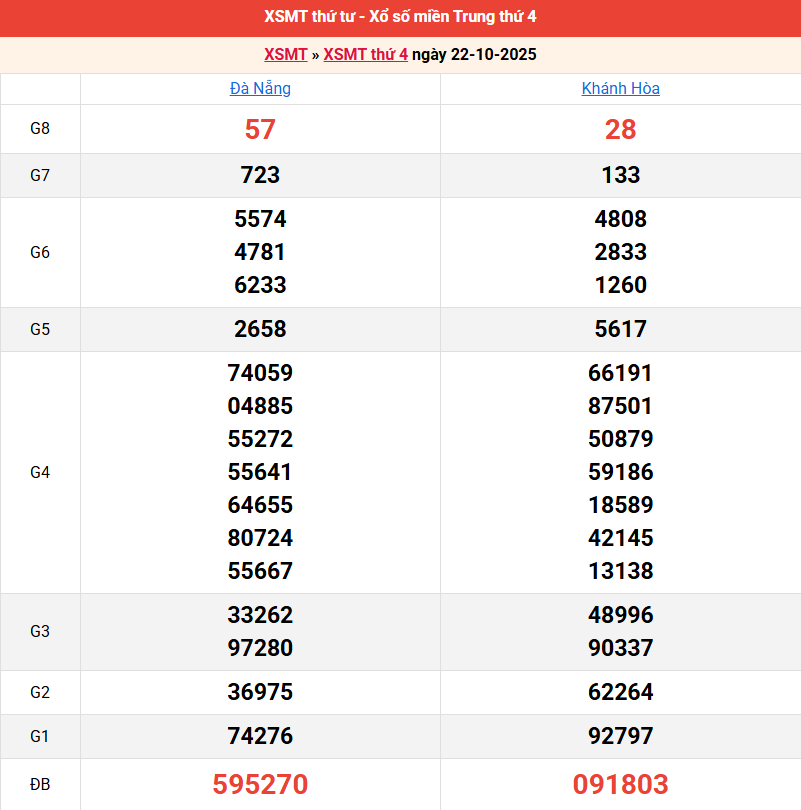Click Đà Nẵng G4 number 64655

point(260,505)
